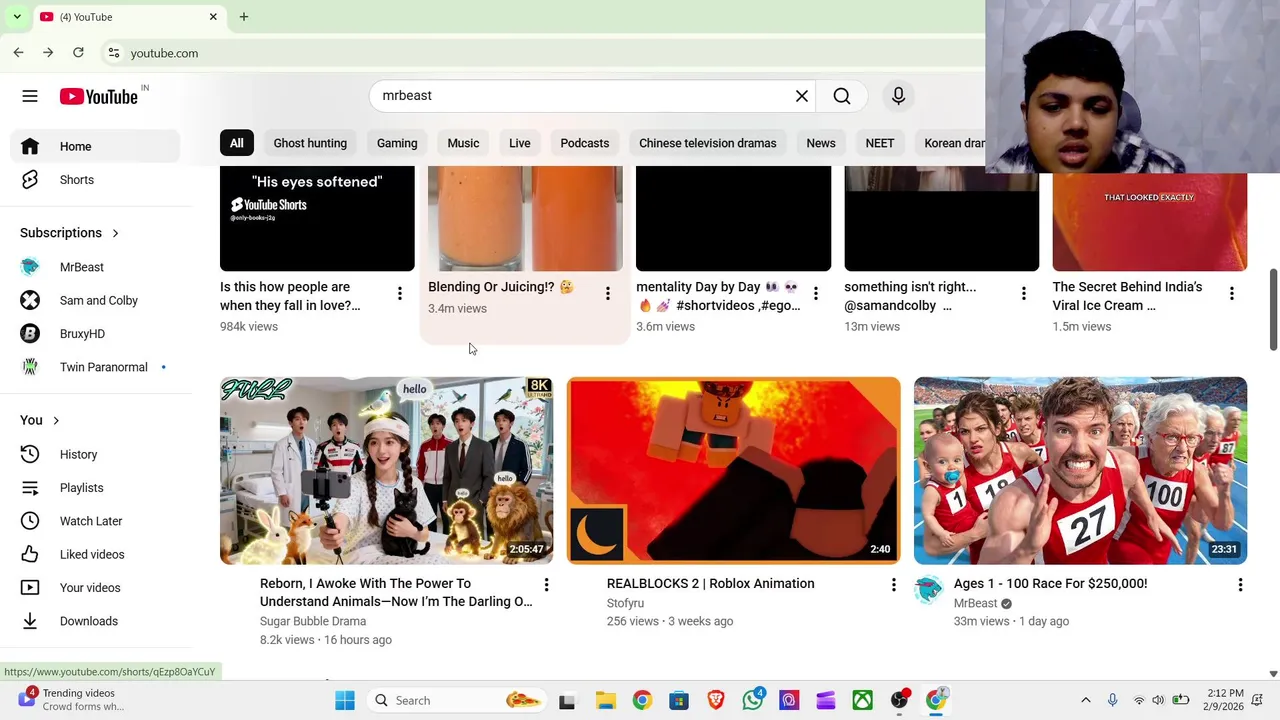Screen dimensions: 1280x720
Task: Open Home in sidebar
Action: click(x=96, y=146)
